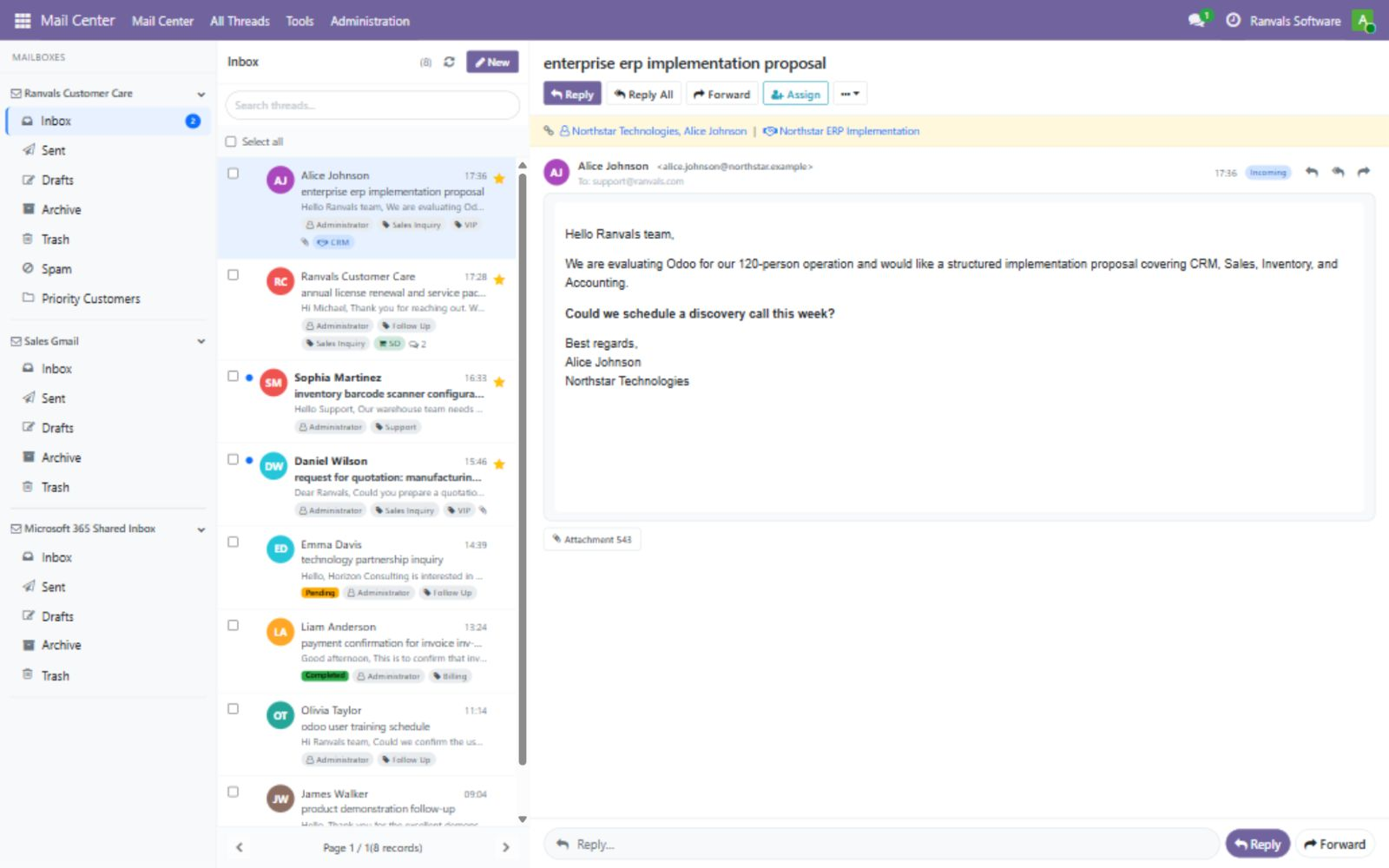Tick the Olivia Taylor thread checkbox
Screen dimensions: 1389x868
click(233, 708)
